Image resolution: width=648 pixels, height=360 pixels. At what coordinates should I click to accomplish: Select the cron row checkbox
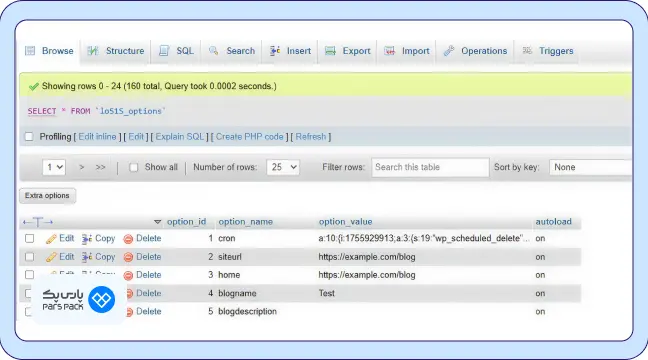click(x=29, y=238)
